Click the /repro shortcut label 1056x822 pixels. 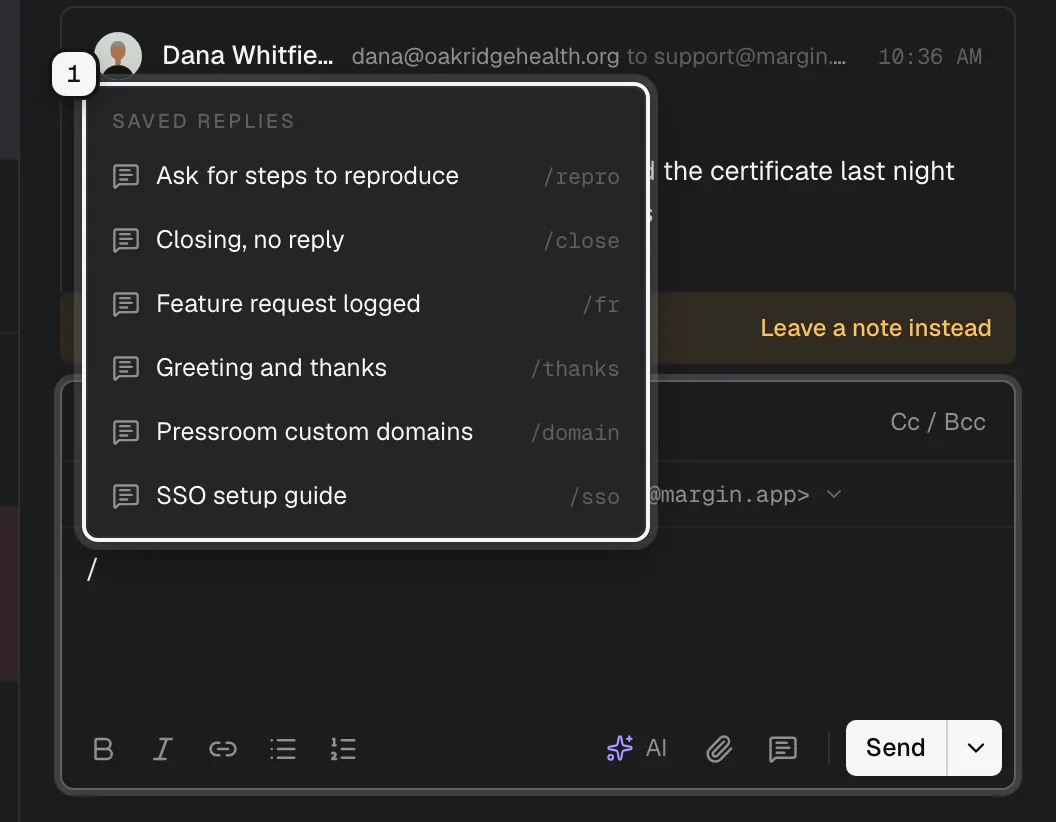pyautogui.click(x=582, y=177)
